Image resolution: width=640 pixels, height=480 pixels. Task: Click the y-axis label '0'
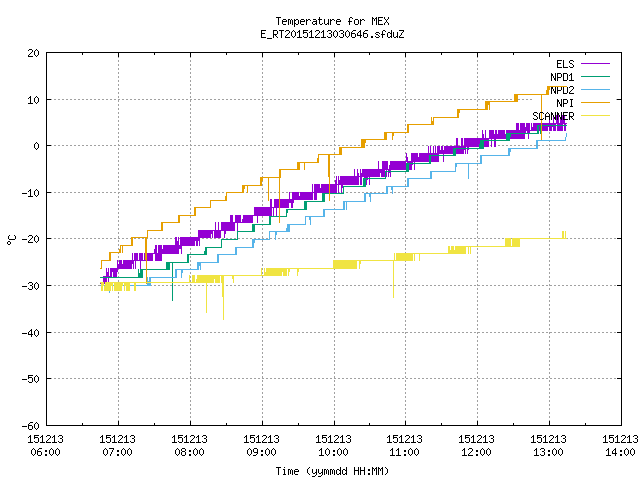[x=36, y=146]
